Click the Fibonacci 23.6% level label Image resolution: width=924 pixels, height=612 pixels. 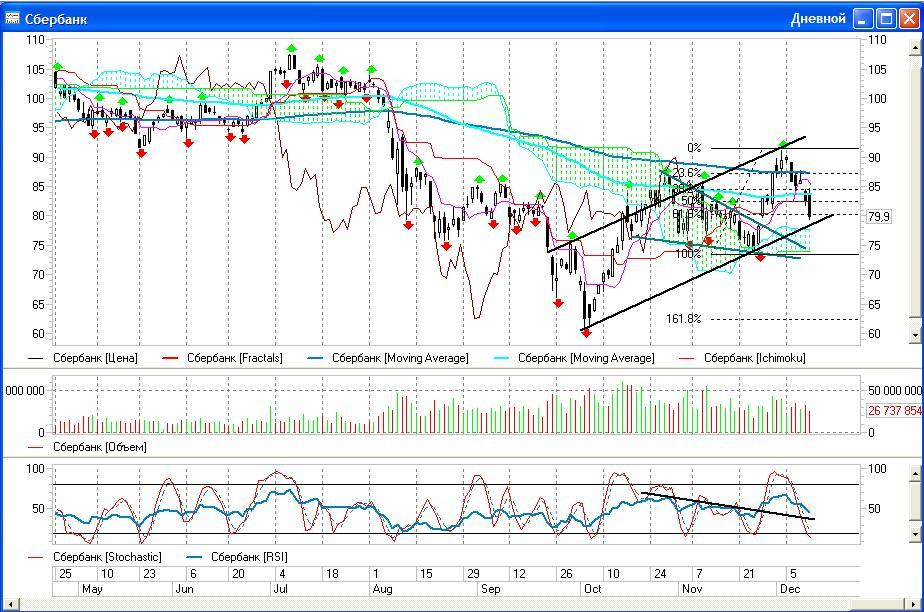click(x=687, y=173)
